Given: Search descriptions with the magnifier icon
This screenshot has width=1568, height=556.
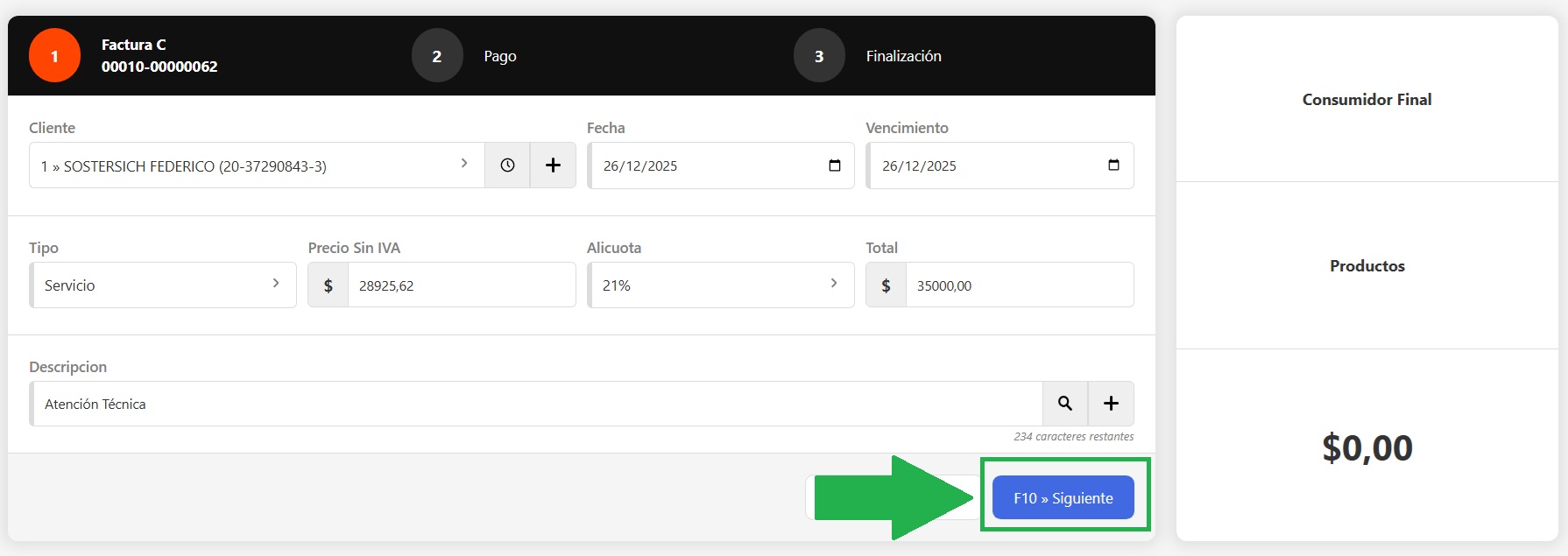Looking at the screenshot, I should pyautogui.click(x=1065, y=404).
